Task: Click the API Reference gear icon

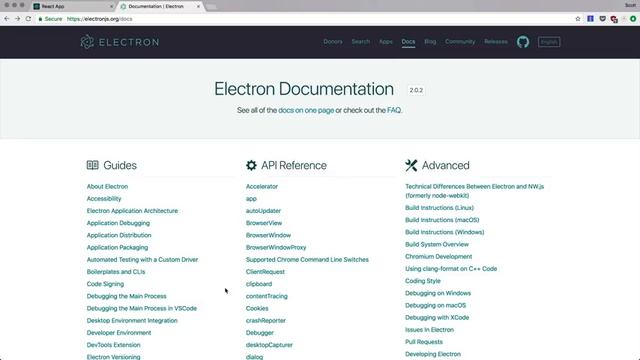Action: [251, 165]
